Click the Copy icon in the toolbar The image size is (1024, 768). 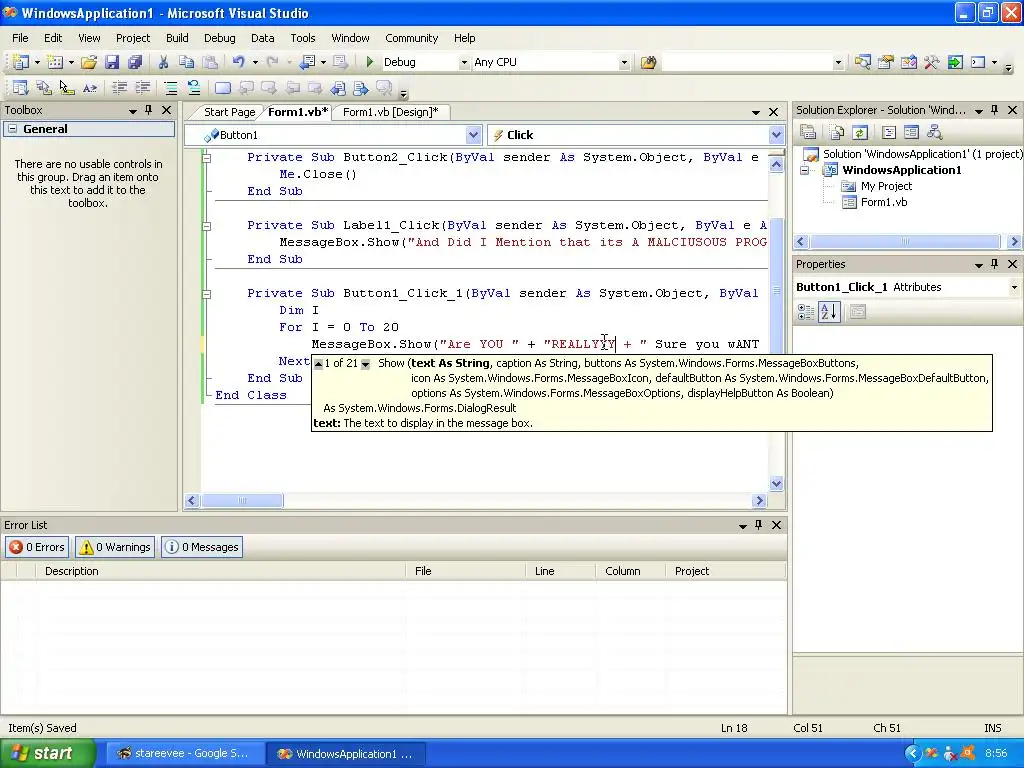[187, 62]
